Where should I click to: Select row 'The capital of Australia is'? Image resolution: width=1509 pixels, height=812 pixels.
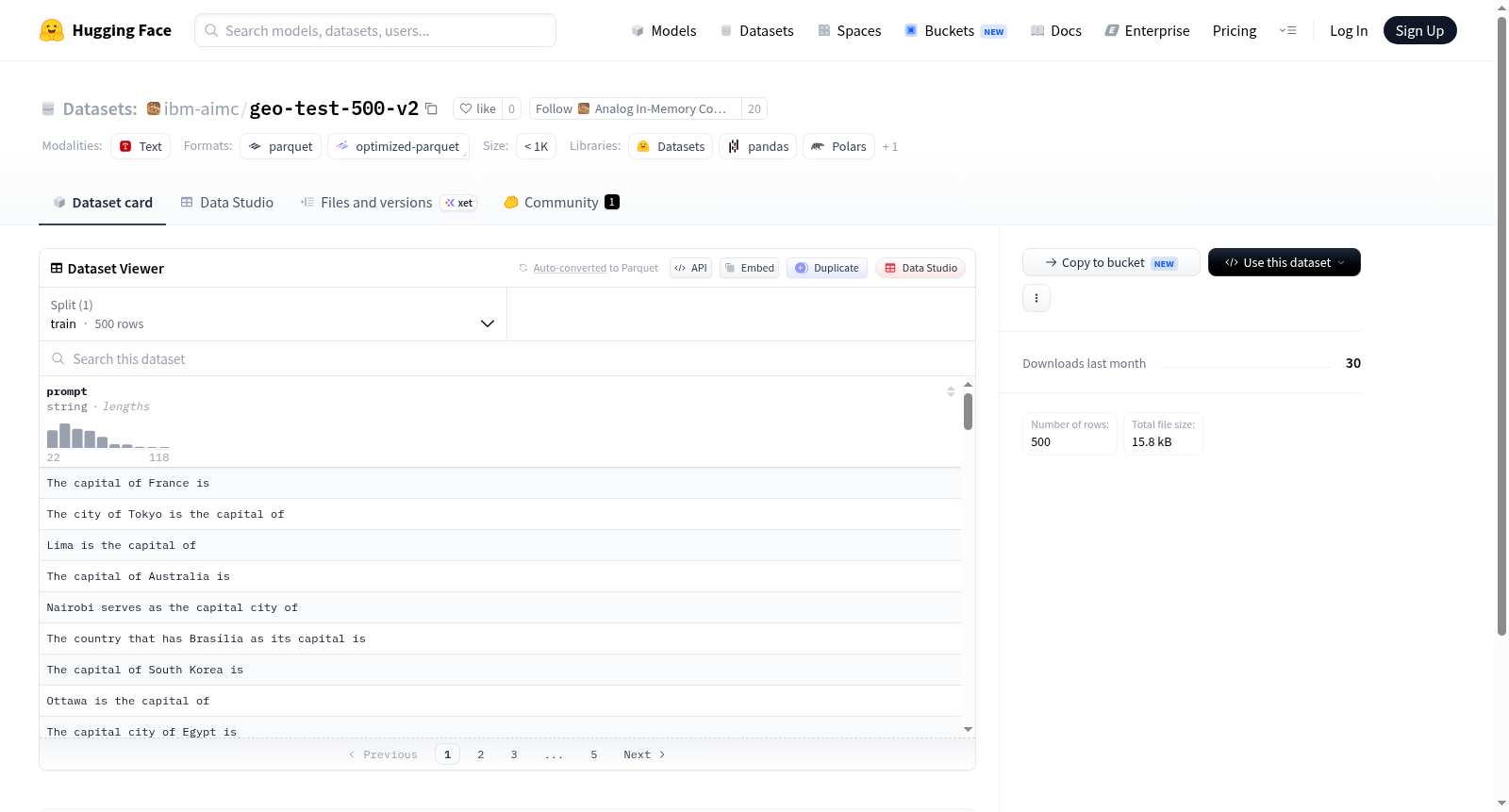[500, 576]
